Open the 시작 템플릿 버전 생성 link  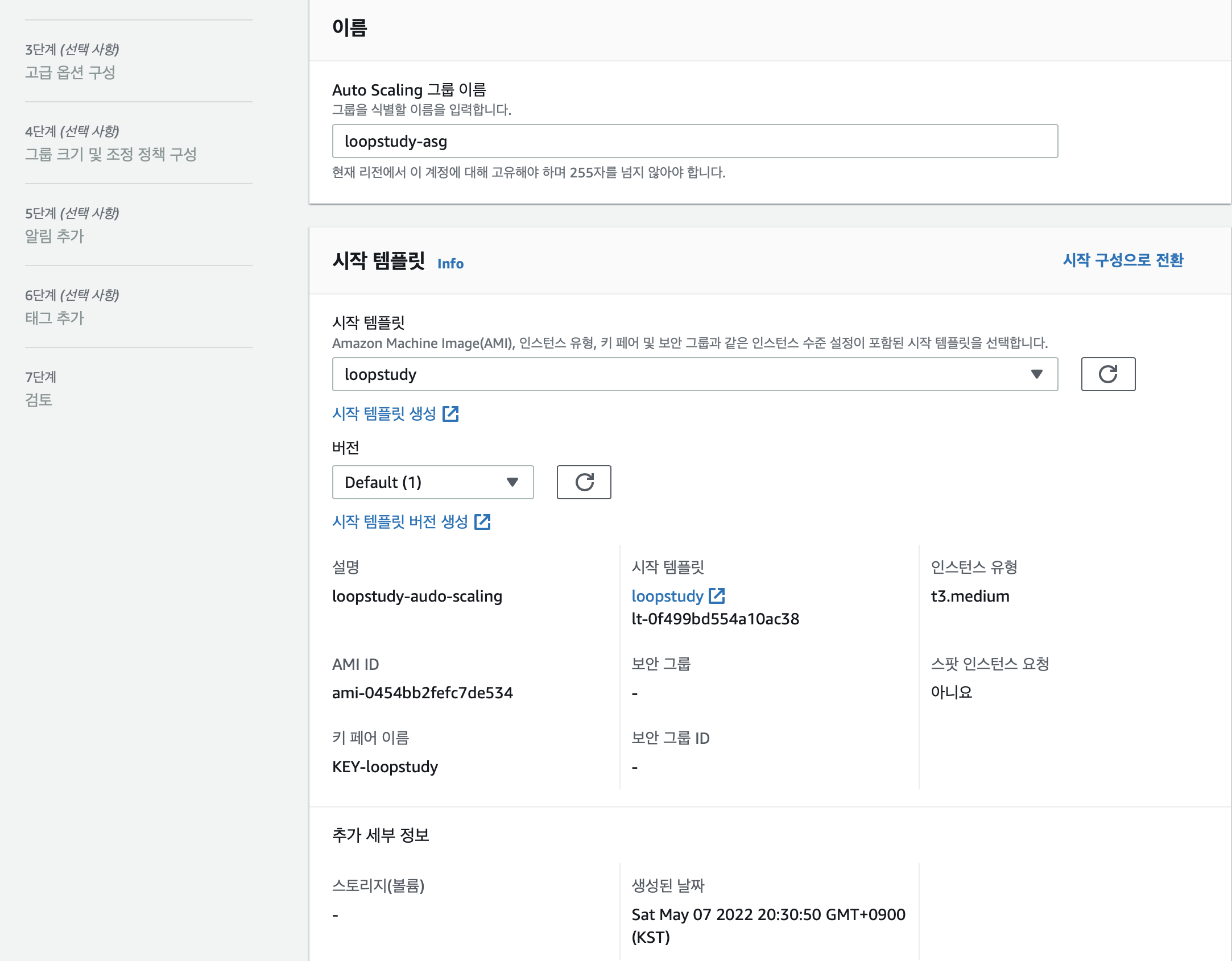pyautogui.click(x=400, y=522)
